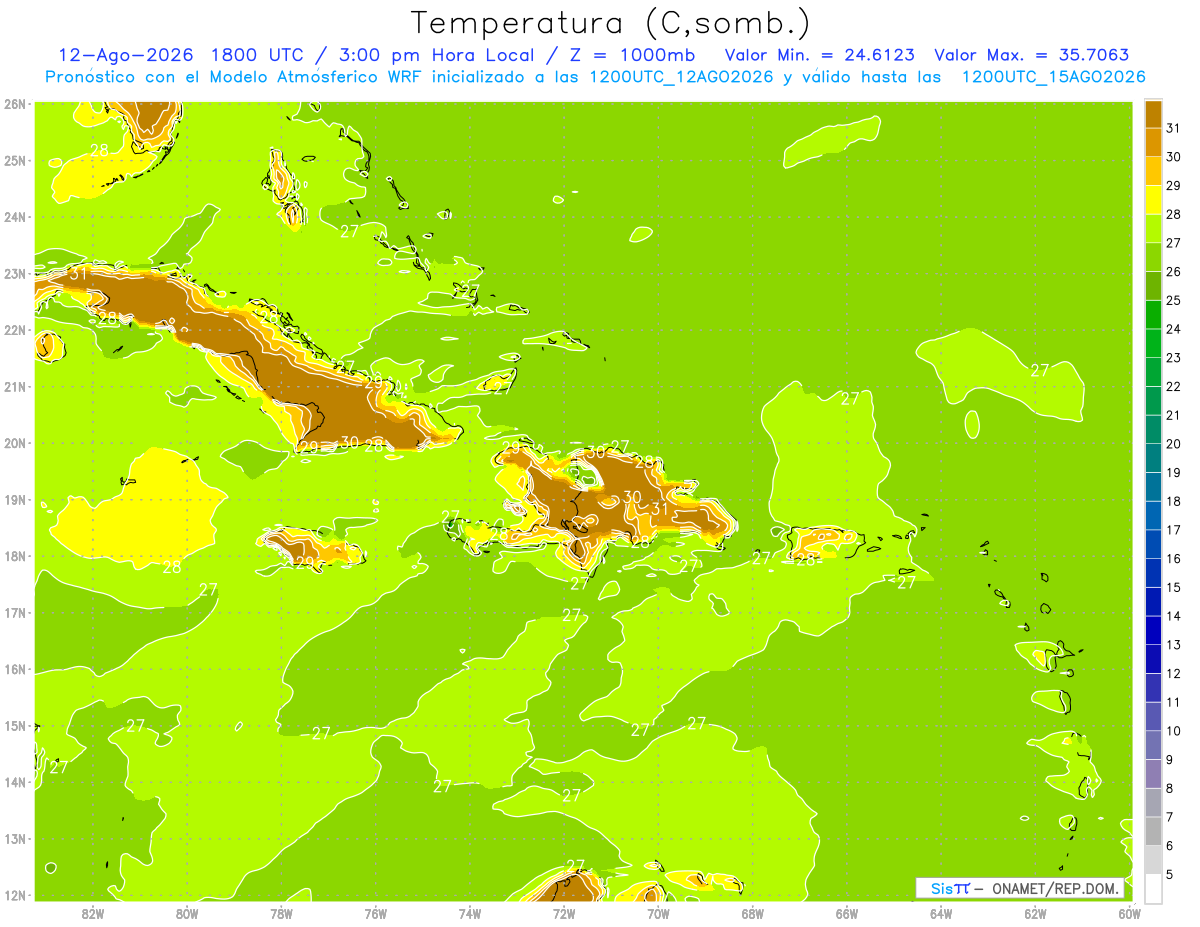This screenshot has width=1200, height=927.
Task: Click the 82W longitude axis label
Action: tap(93, 913)
